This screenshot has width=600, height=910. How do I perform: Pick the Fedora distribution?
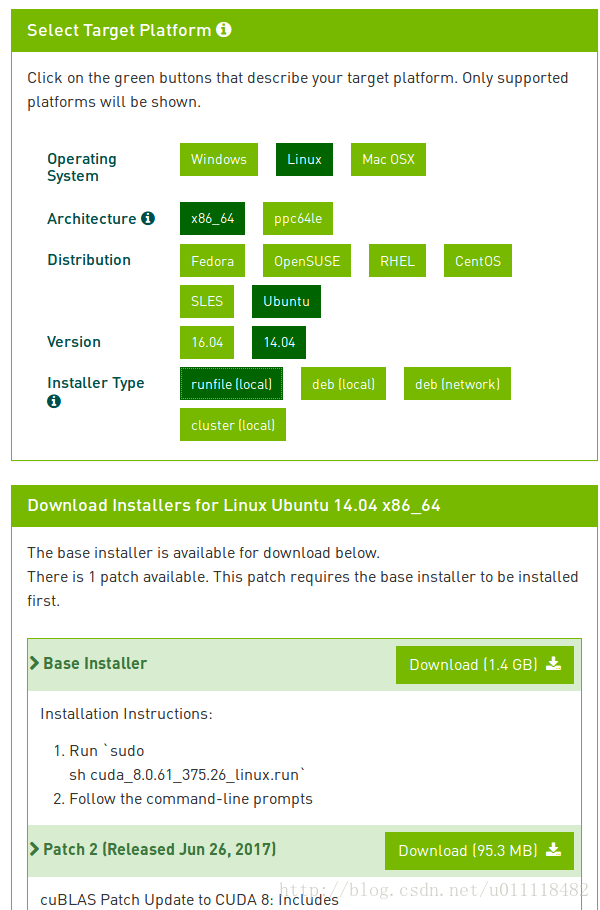[212, 261]
